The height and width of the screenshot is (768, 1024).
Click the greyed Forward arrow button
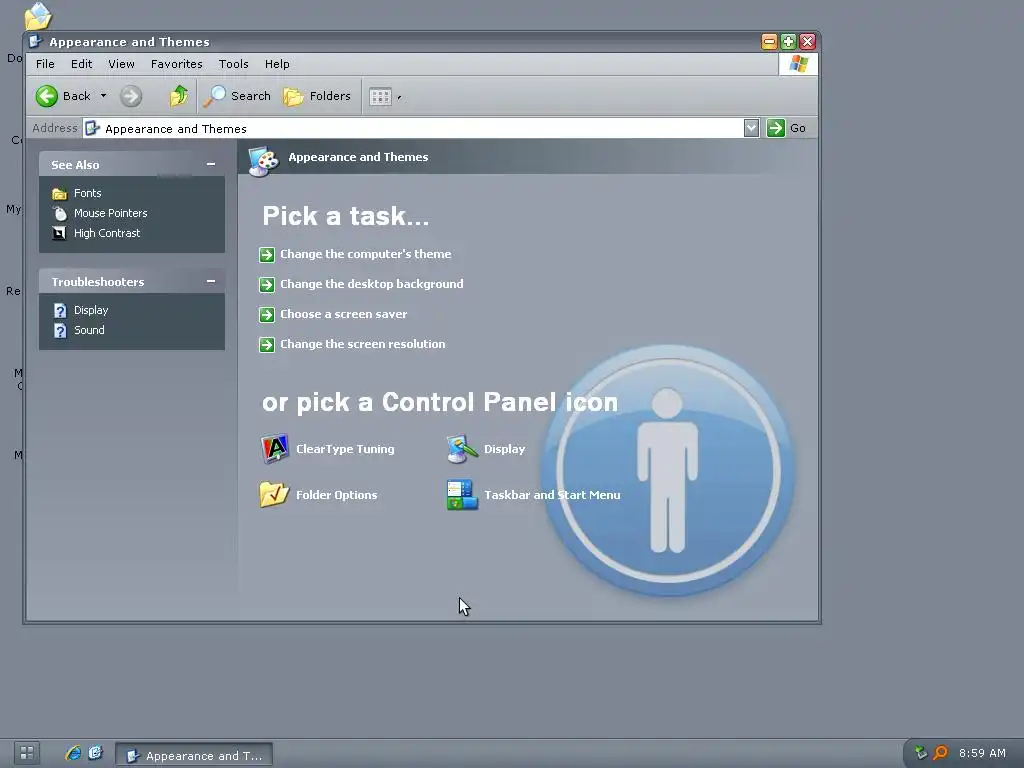pyautogui.click(x=131, y=96)
